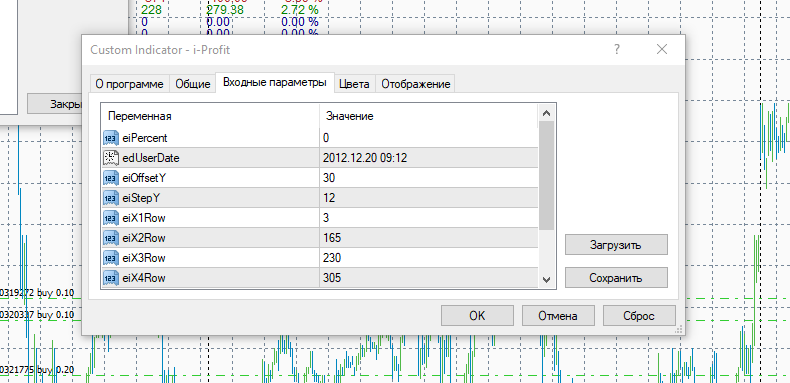Select the eiX3Row variable type icon
Image resolution: width=790 pixels, height=383 pixels.
pos(111,258)
